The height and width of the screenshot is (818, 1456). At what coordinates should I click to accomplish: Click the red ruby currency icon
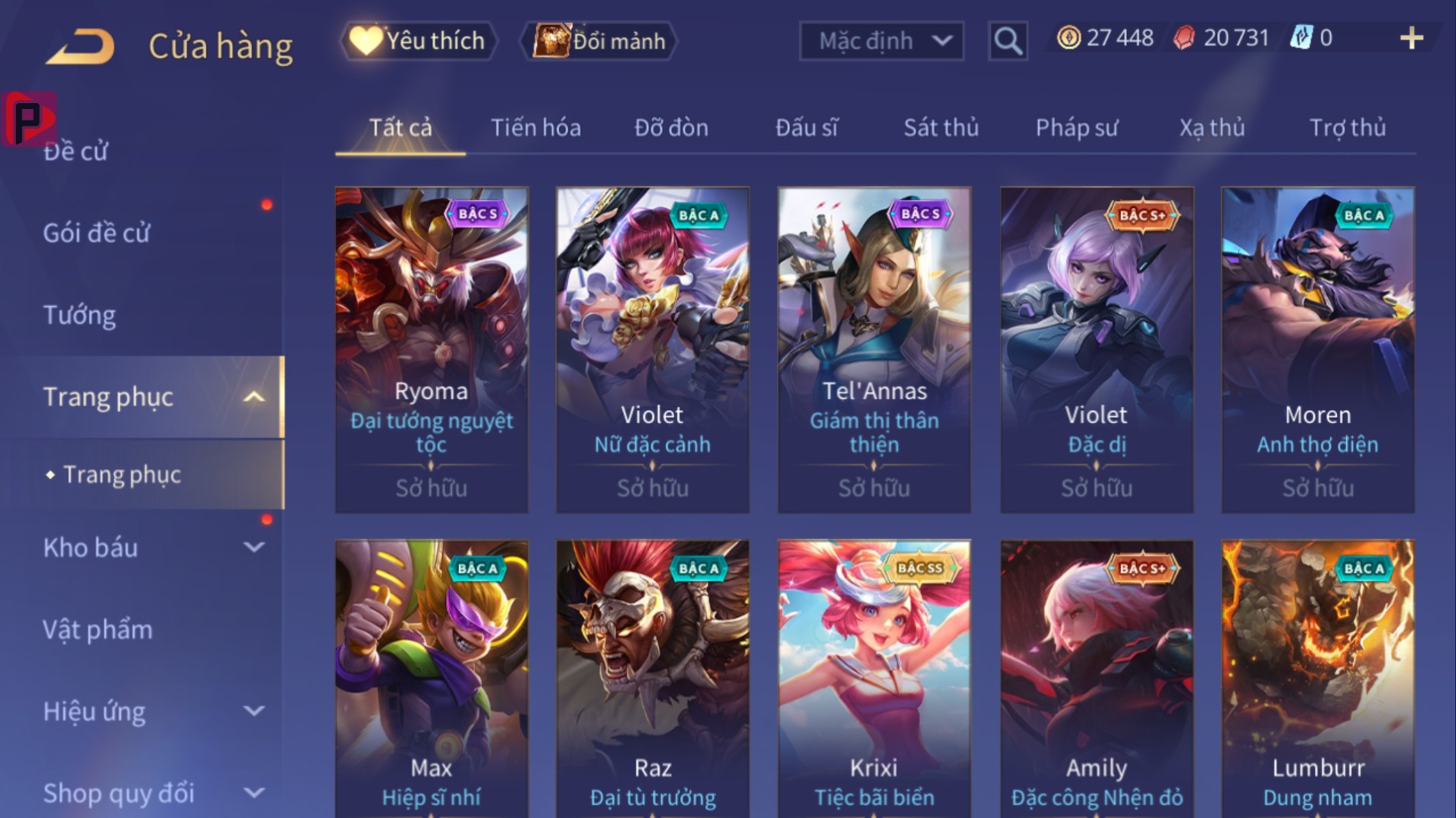1183,37
